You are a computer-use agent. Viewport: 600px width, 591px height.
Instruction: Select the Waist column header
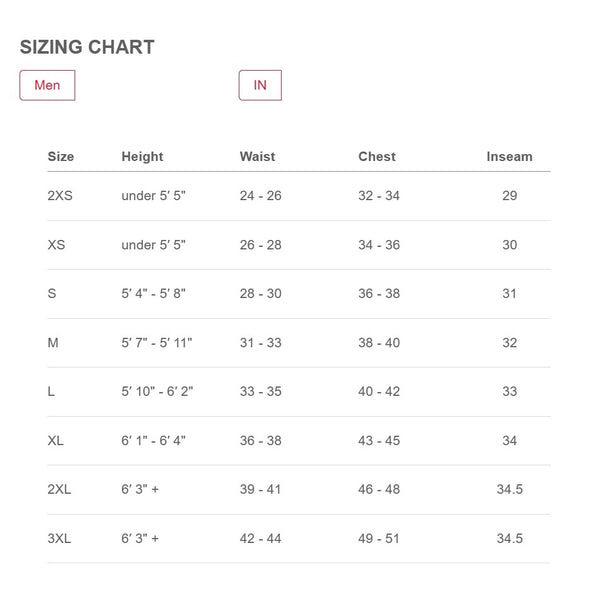[257, 156]
